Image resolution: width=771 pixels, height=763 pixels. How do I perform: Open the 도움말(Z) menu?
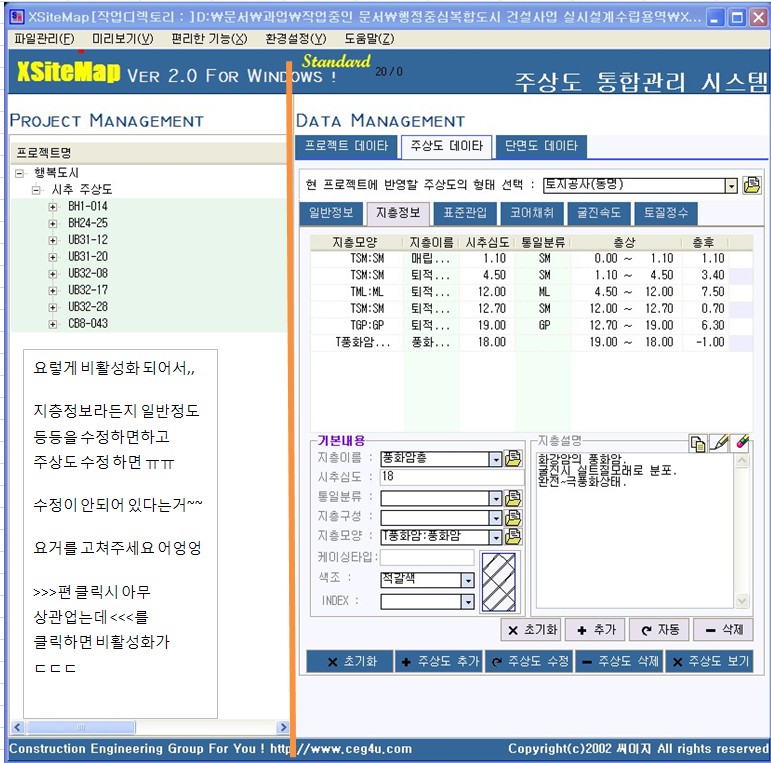[369, 38]
